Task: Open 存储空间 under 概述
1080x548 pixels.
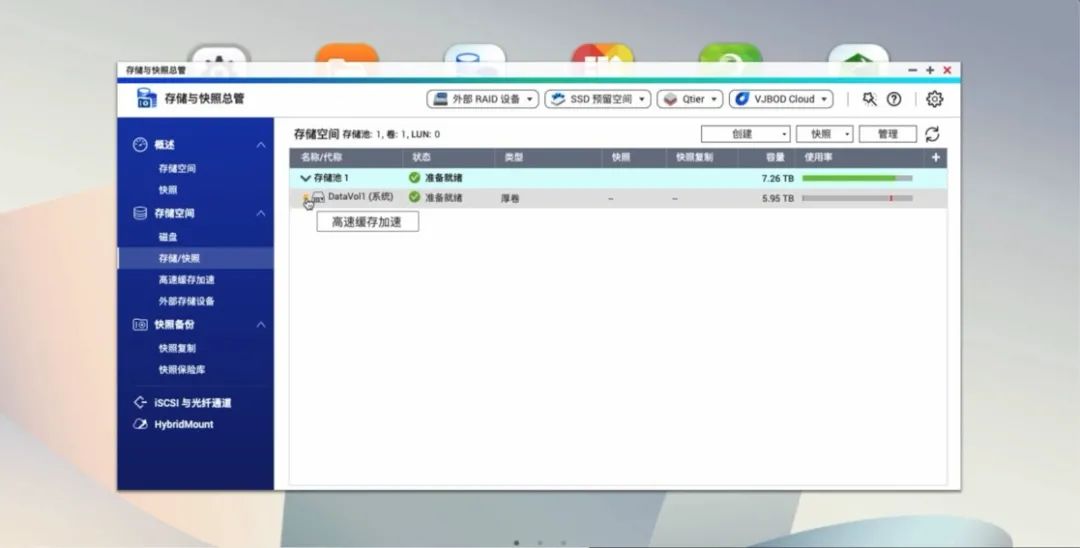Action: click(x=177, y=169)
